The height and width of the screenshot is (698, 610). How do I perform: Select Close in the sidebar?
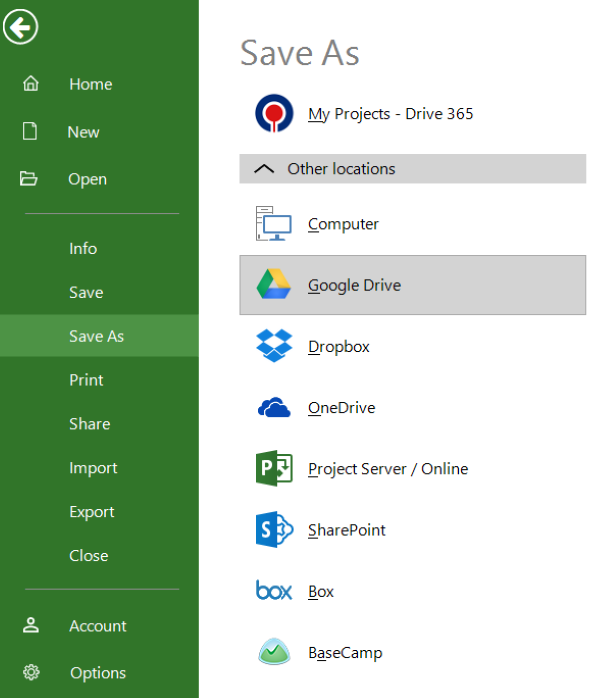coord(89,556)
